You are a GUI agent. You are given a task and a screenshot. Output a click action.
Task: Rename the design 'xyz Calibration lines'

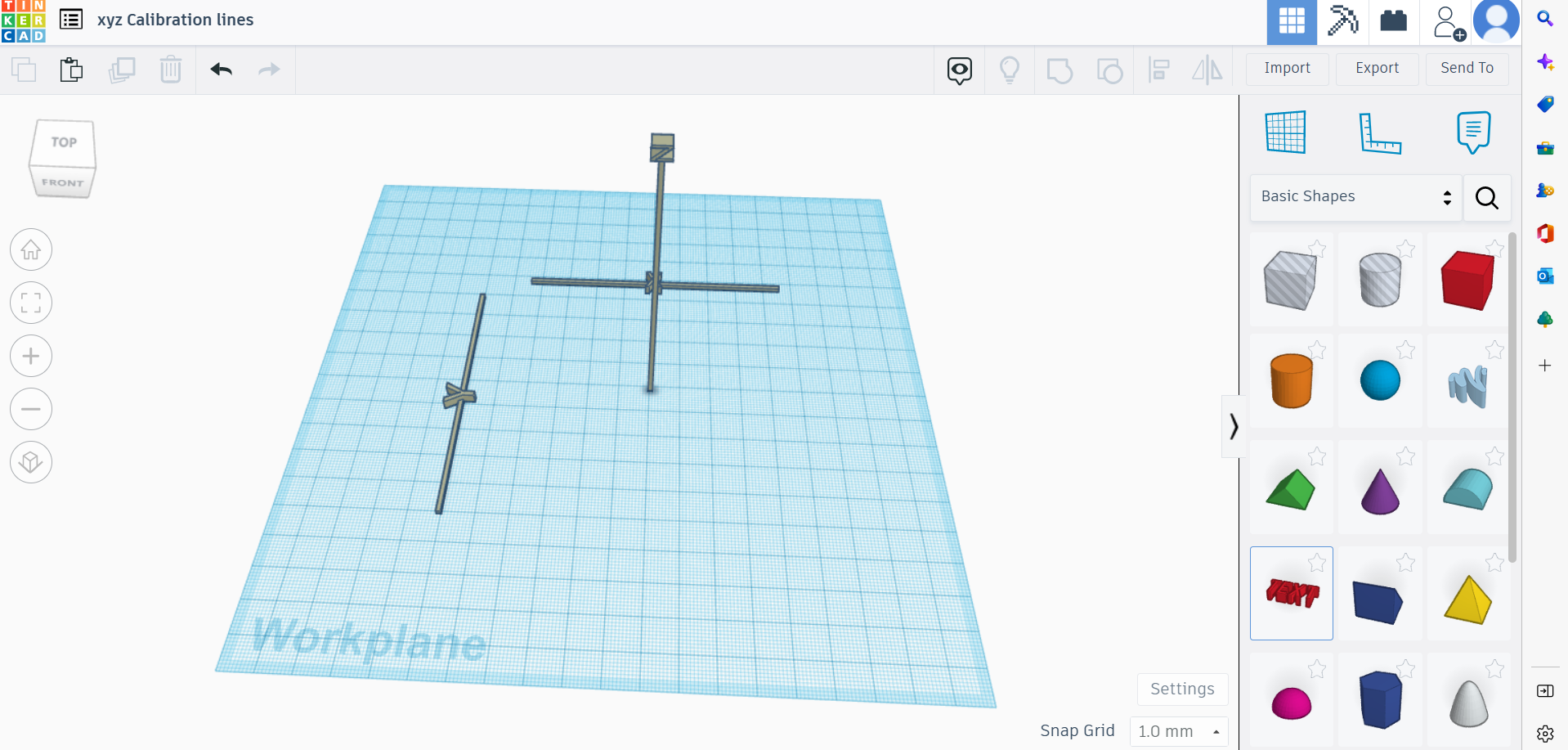175,20
